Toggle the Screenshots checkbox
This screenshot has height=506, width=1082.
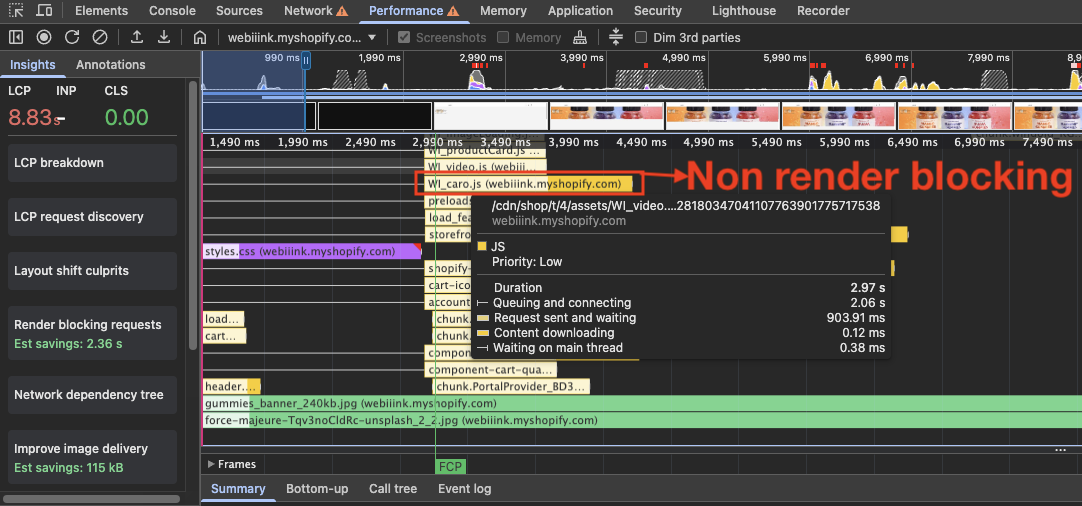click(404, 37)
